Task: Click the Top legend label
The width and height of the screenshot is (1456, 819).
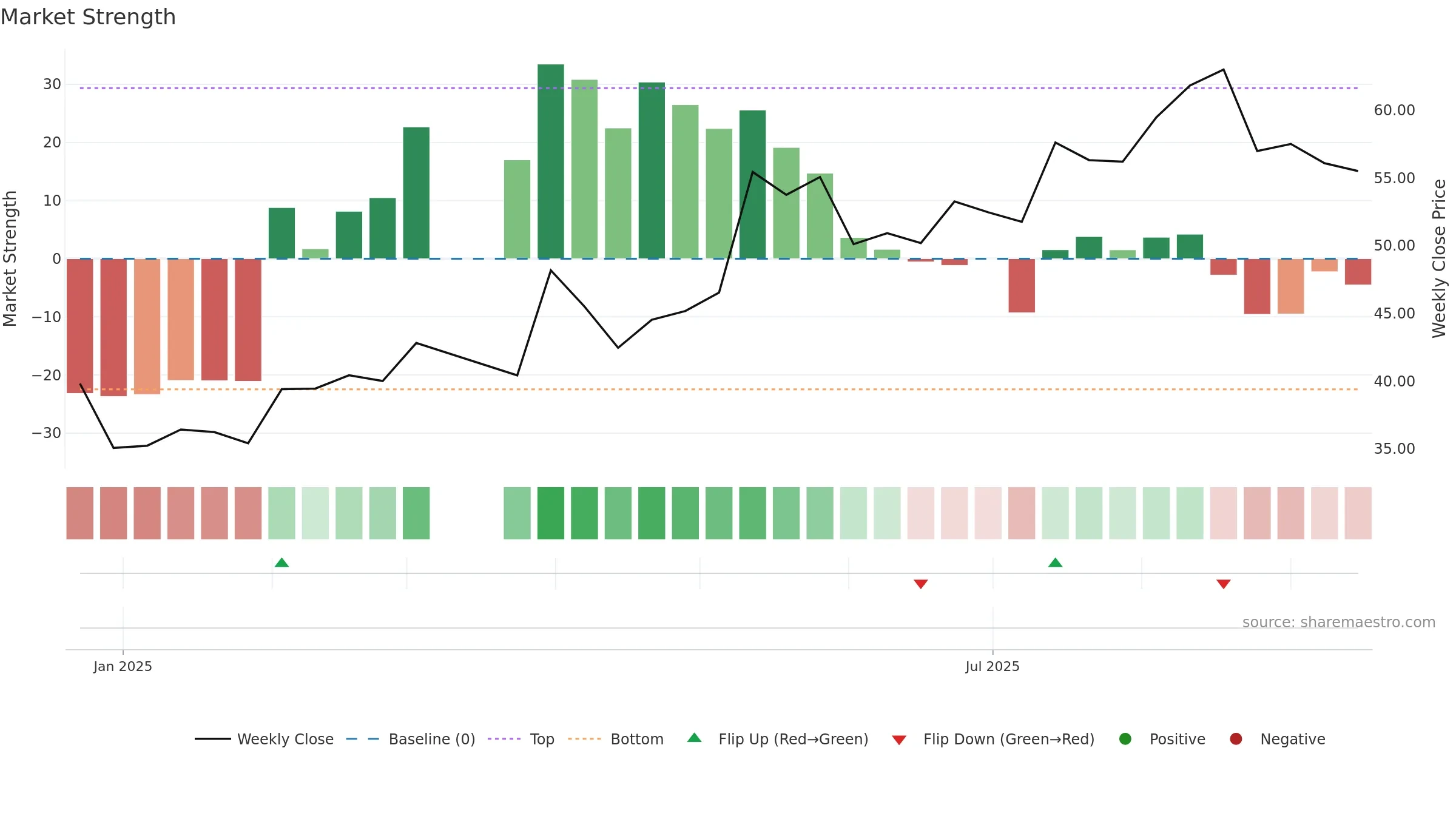Action: [x=542, y=739]
